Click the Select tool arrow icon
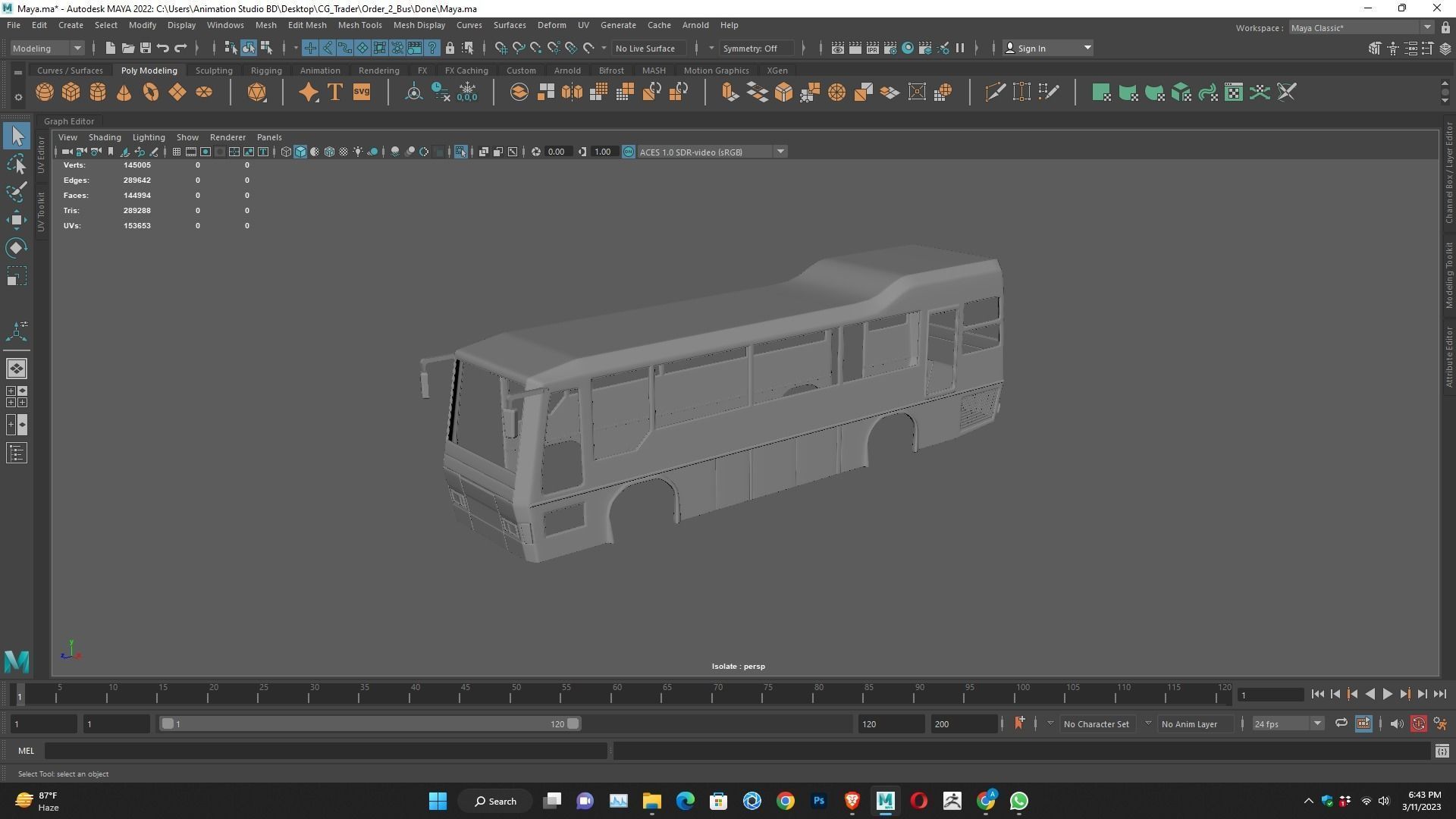The height and width of the screenshot is (819, 1456). [17, 136]
